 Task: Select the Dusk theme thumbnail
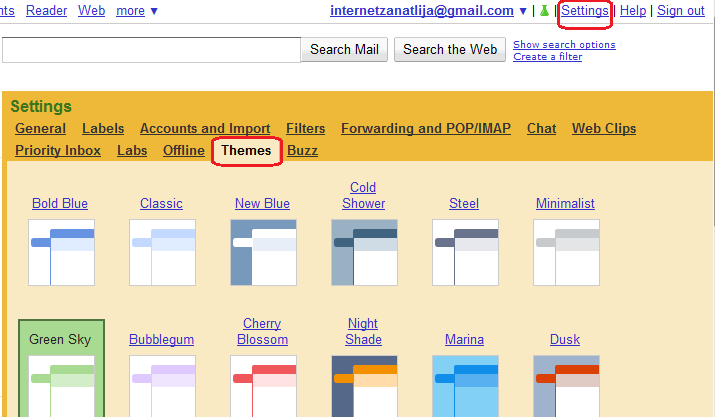tap(566, 386)
